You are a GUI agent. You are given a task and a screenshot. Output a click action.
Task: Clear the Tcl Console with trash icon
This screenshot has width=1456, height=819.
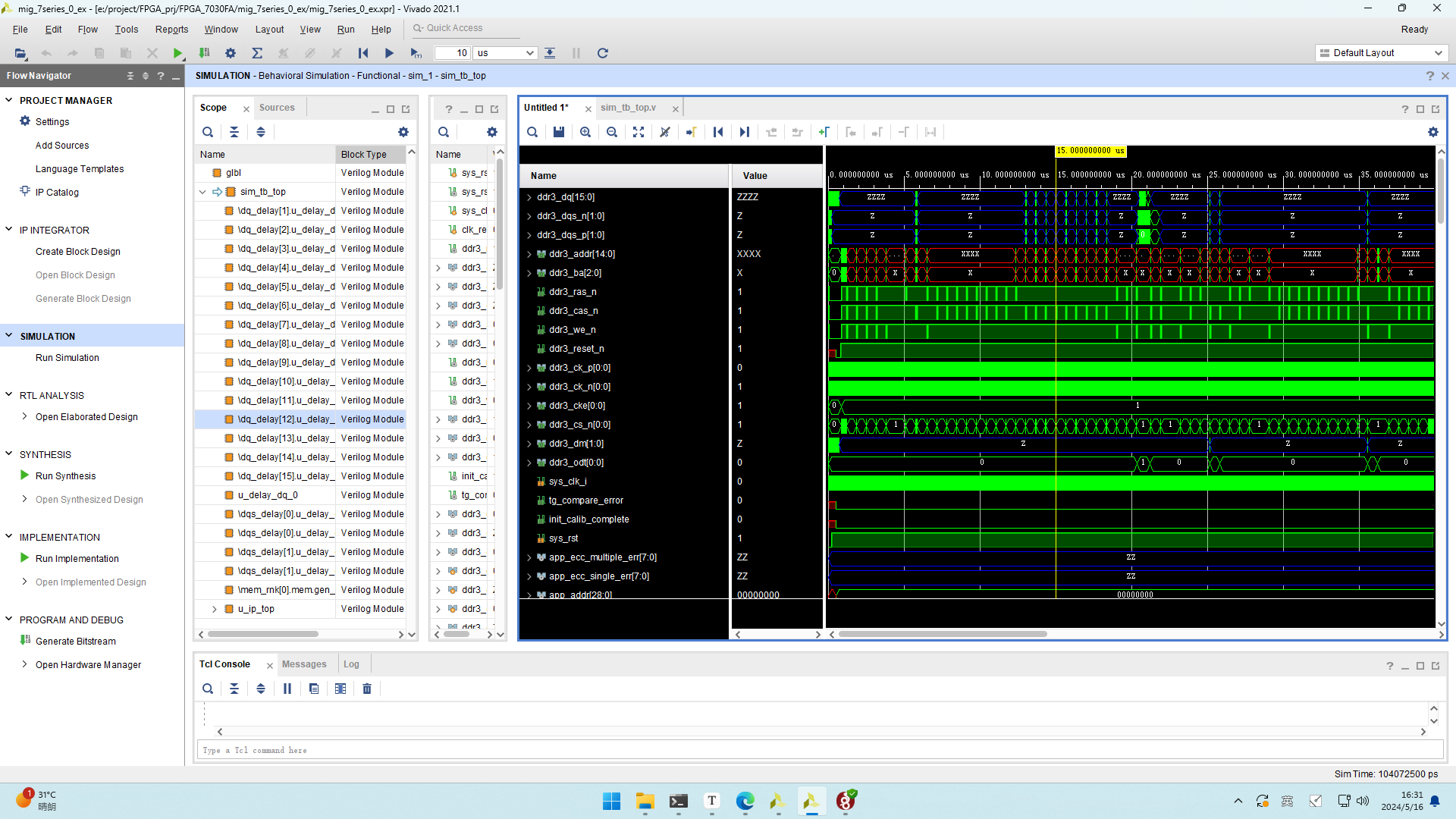tap(367, 689)
